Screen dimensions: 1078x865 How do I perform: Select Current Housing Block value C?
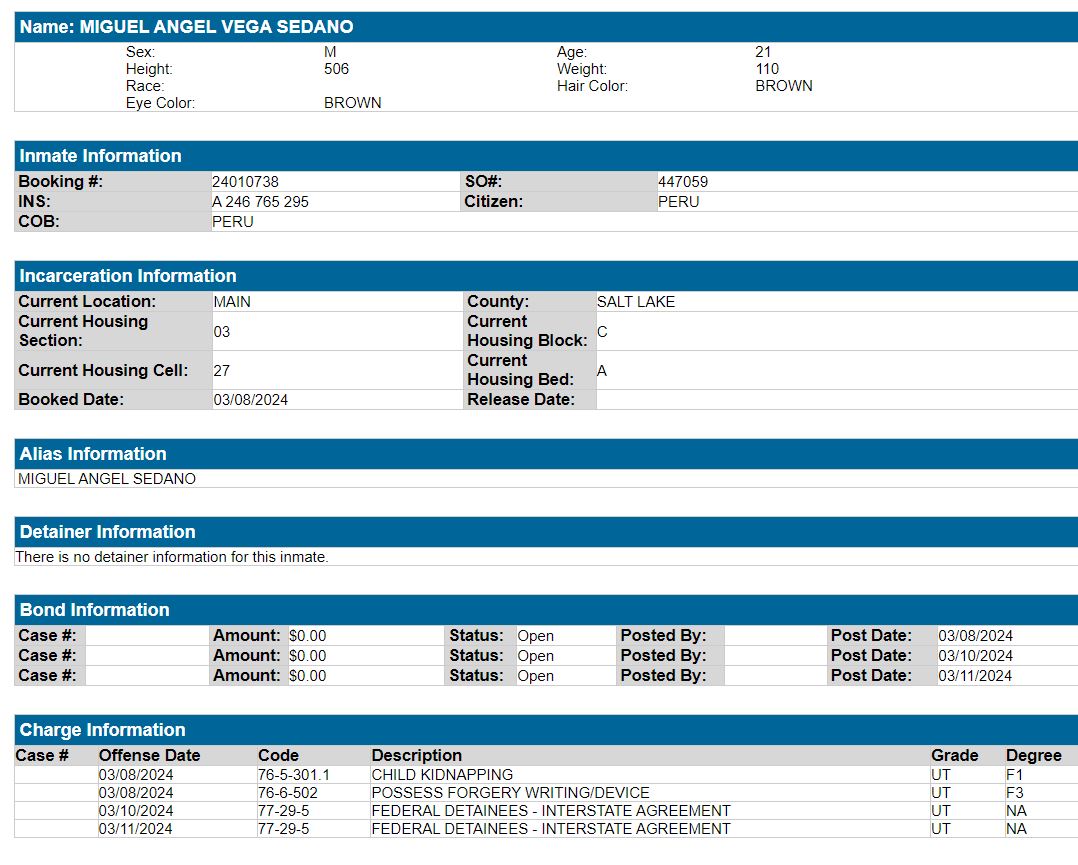(602, 331)
